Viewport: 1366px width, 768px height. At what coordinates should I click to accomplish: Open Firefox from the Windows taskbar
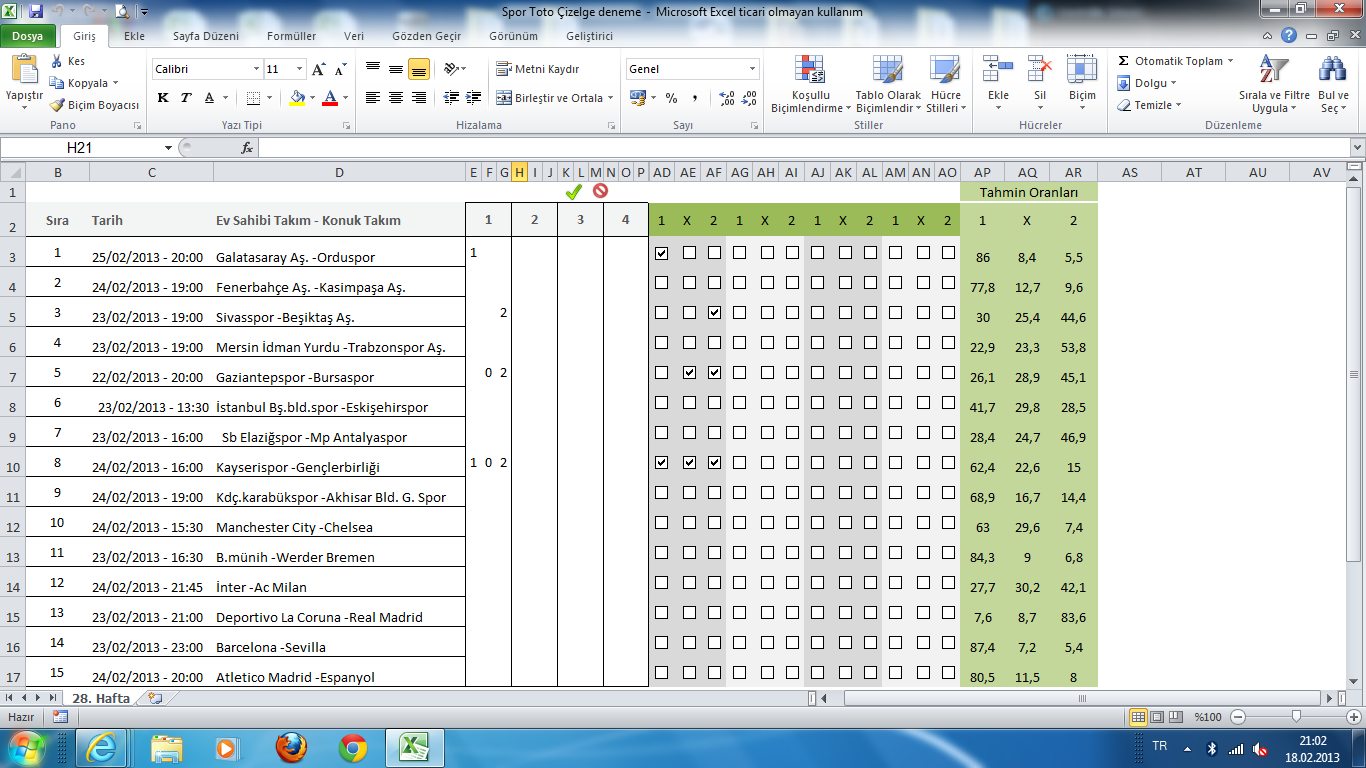(290, 747)
